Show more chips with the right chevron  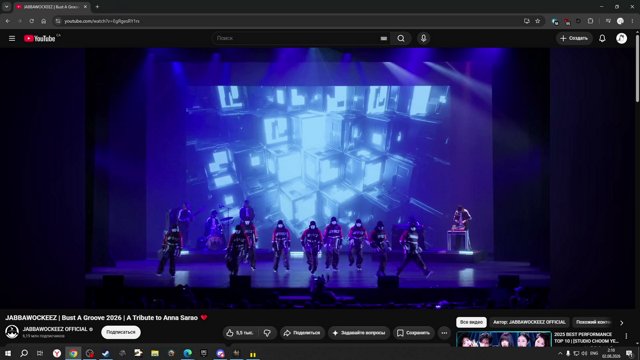[622, 323]
